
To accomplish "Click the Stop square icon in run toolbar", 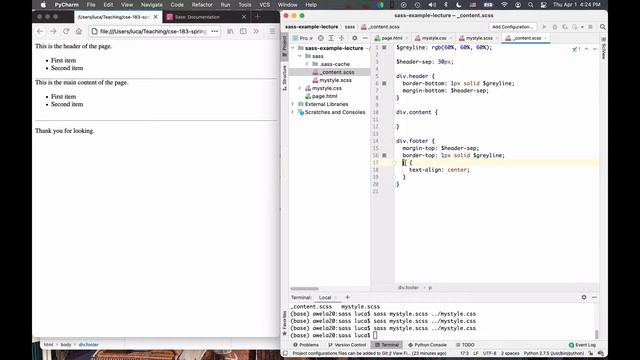I will (590, 27).
